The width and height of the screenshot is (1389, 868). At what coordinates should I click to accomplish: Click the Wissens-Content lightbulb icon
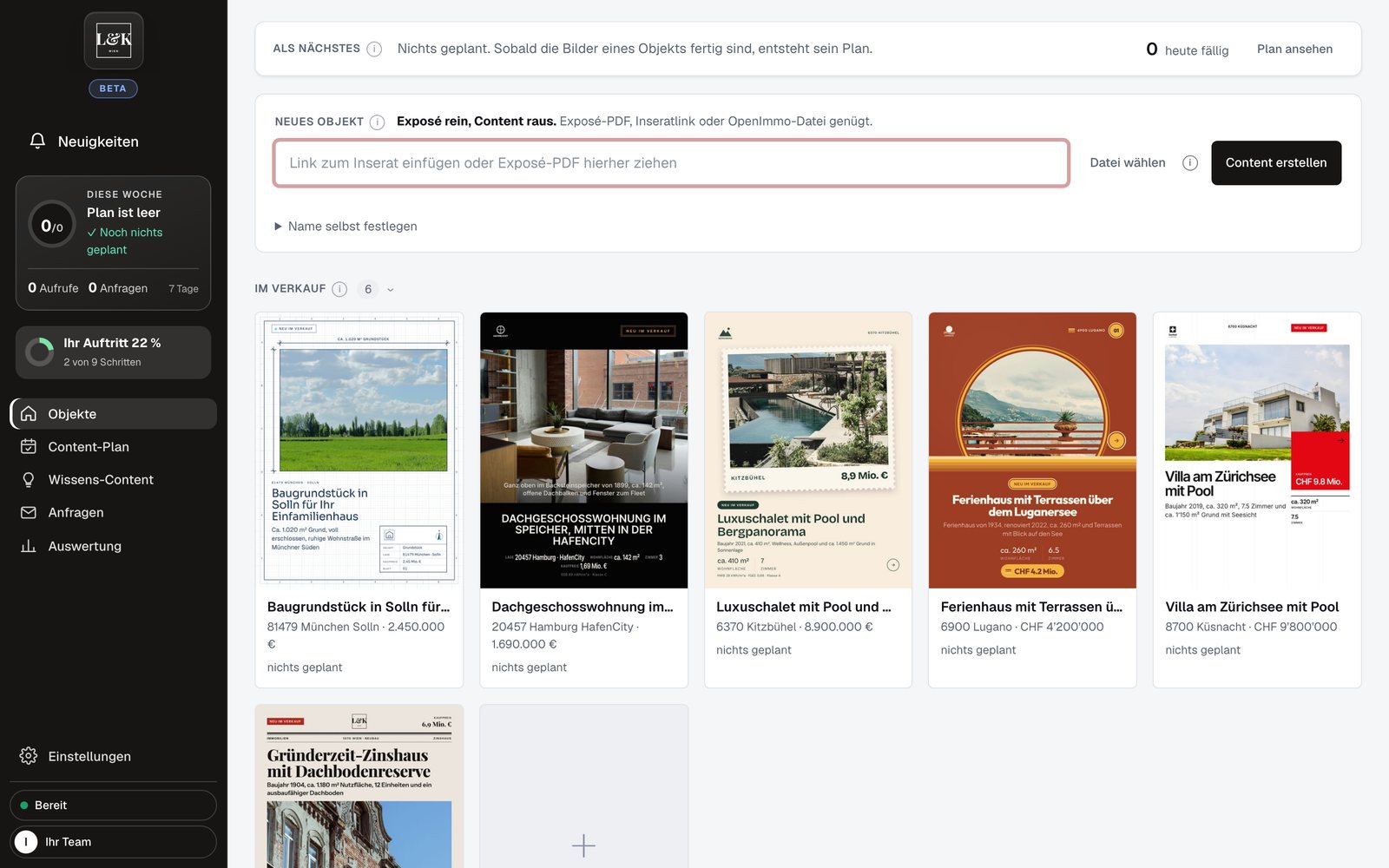[29, 479]
